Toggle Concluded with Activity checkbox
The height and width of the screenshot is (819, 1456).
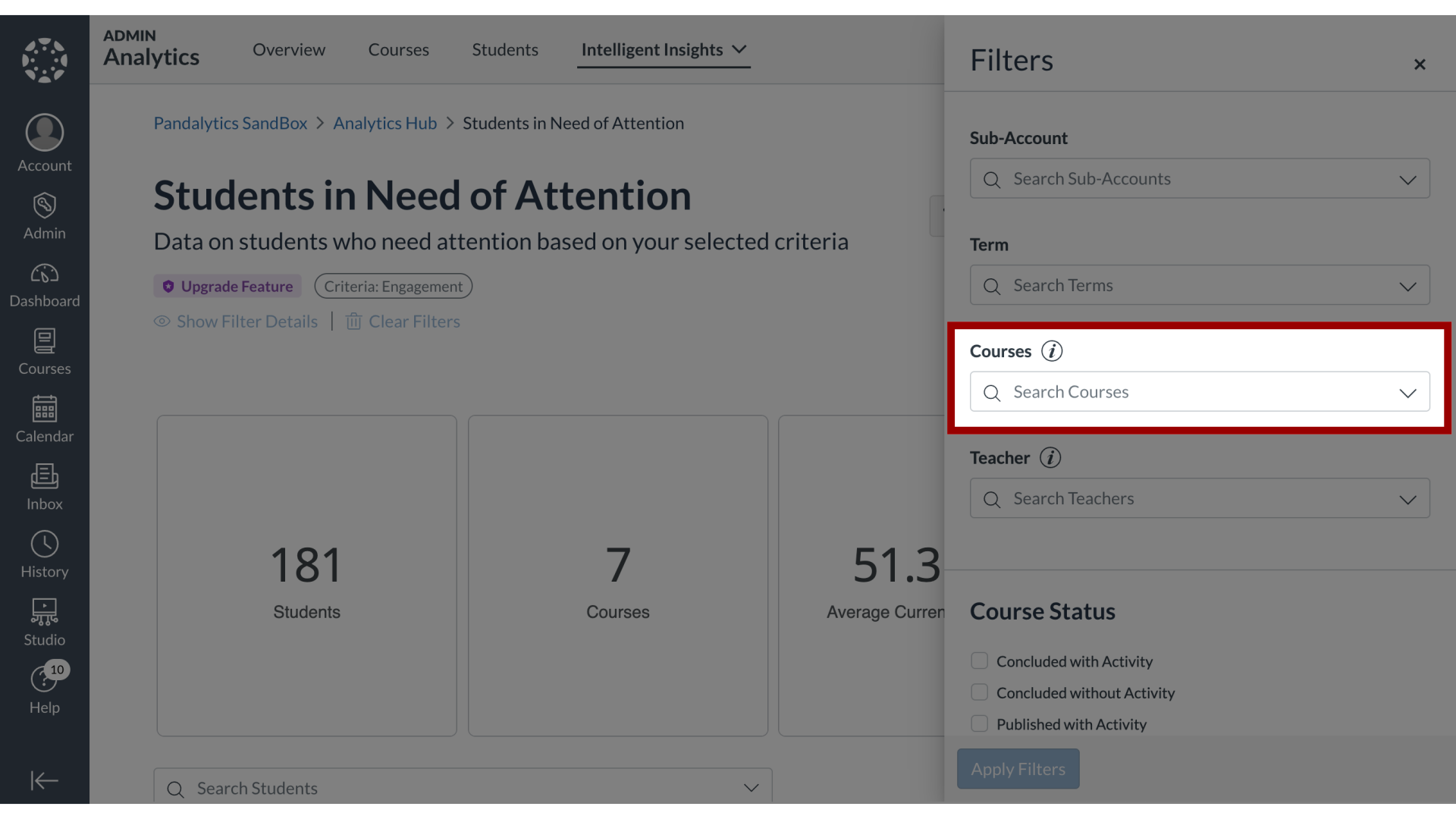coord(979,660)
